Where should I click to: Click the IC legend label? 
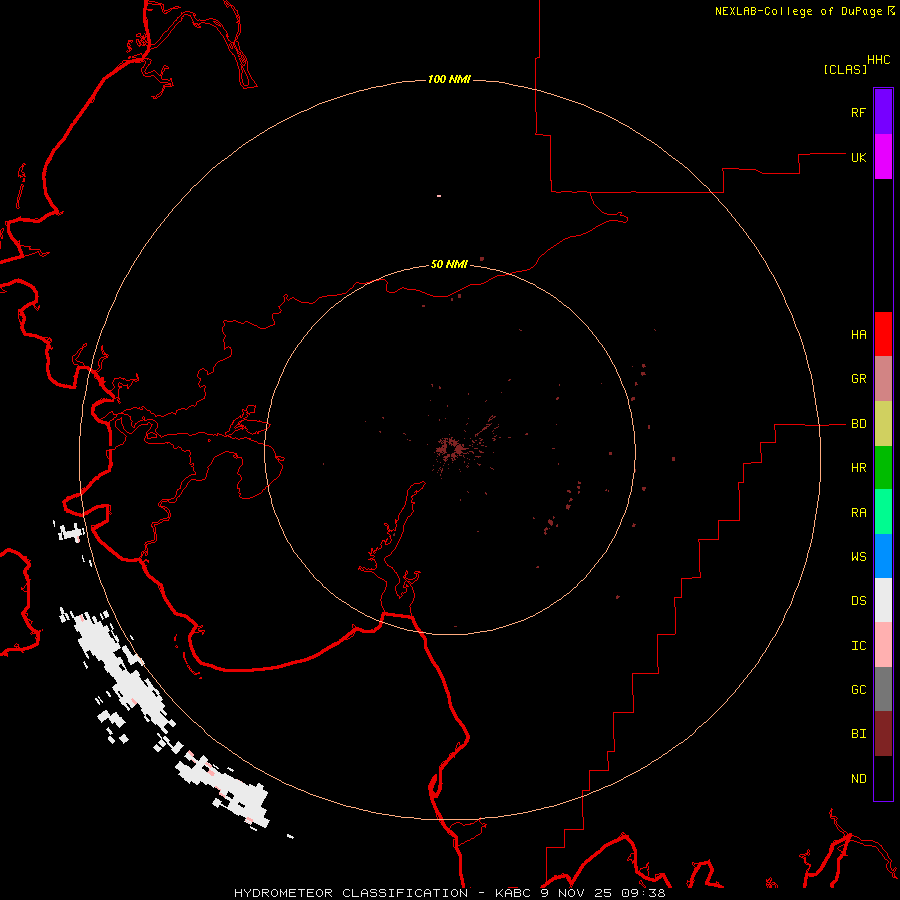(859, 646)
